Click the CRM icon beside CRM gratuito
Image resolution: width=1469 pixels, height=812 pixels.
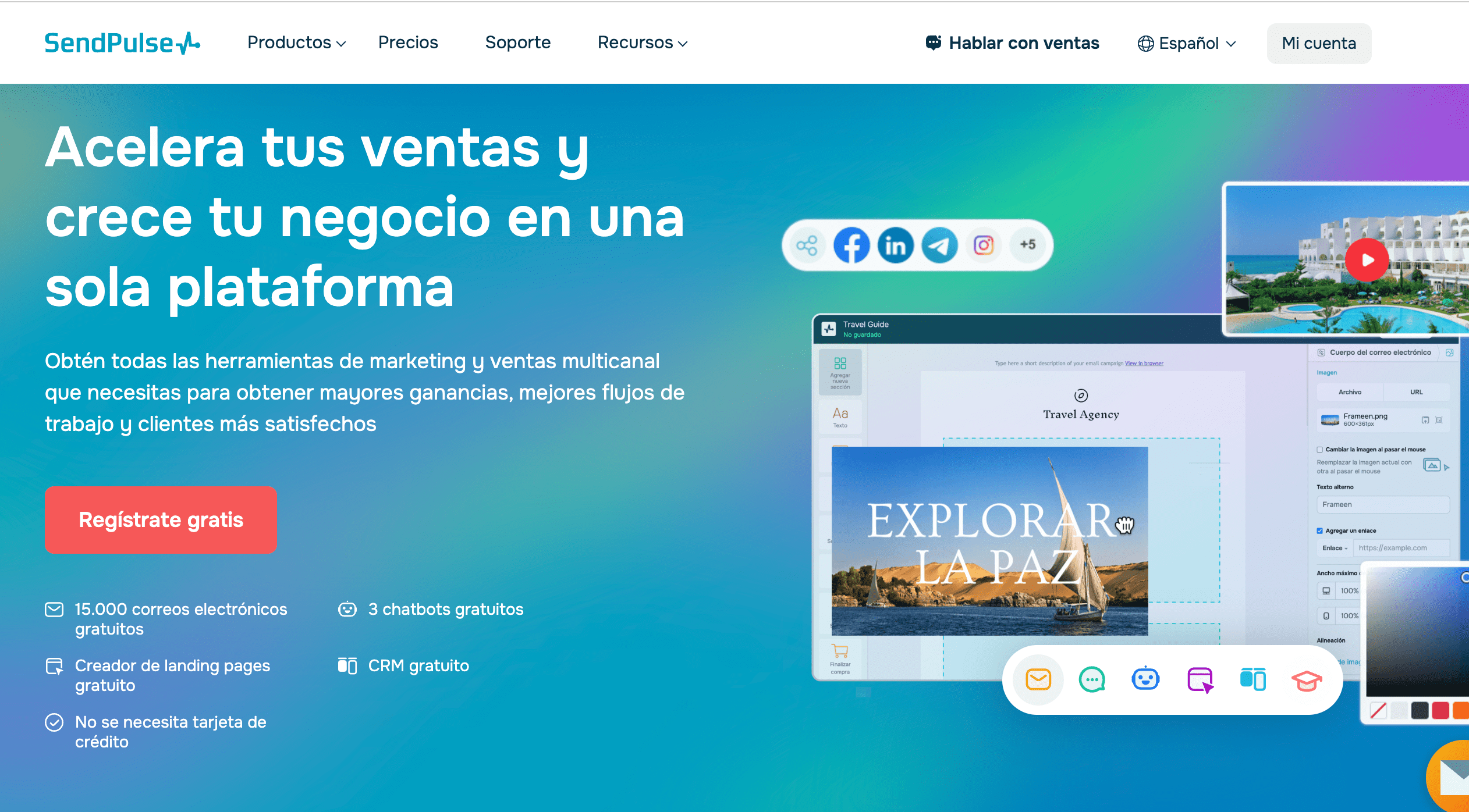click(347, 665)
